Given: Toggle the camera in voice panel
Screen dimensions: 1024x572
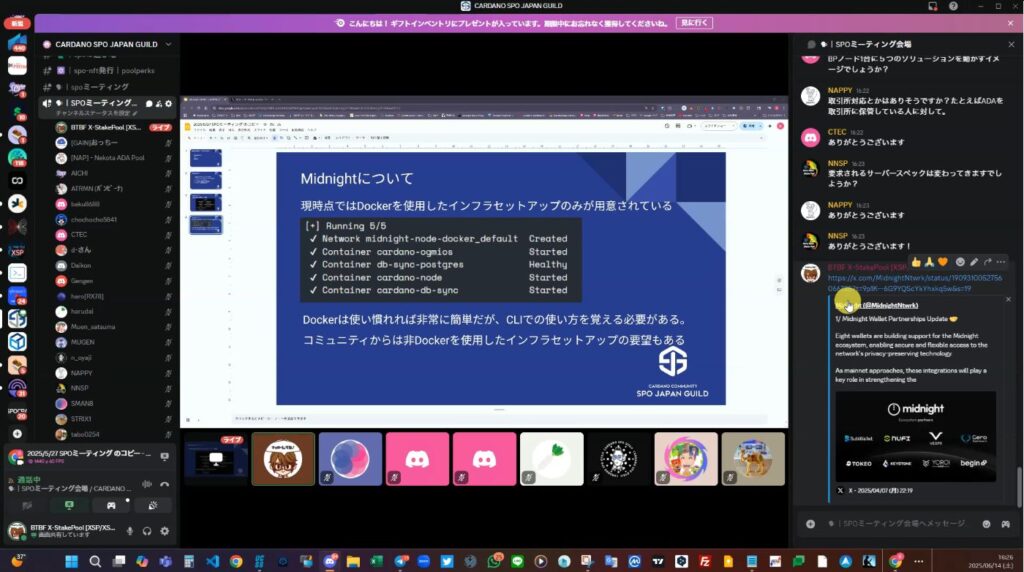Looking at the screenshot, I should pyautogui.click(x=27, y=505).
